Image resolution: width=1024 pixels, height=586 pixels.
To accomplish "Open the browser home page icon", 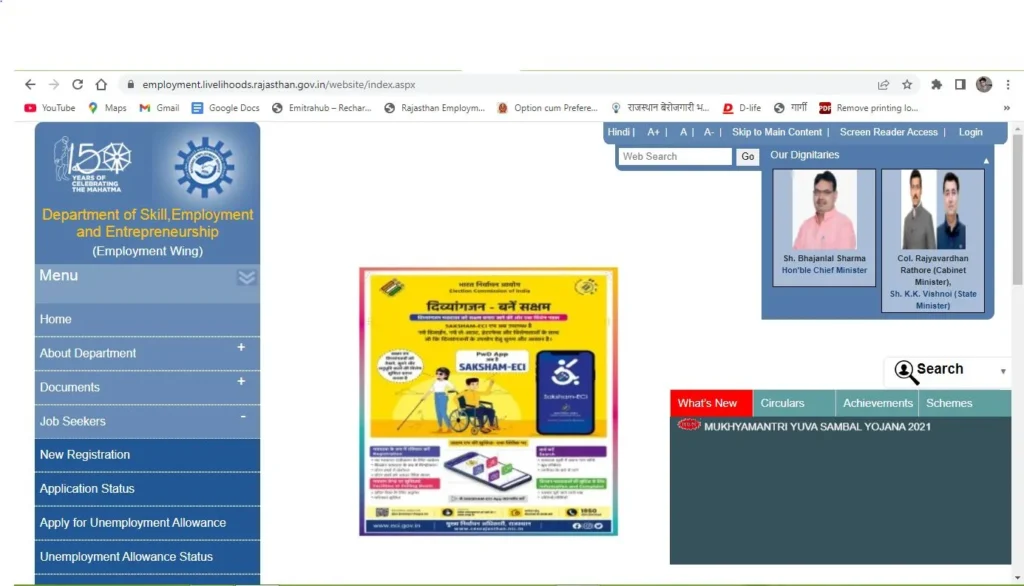I will tap(101, 84).
